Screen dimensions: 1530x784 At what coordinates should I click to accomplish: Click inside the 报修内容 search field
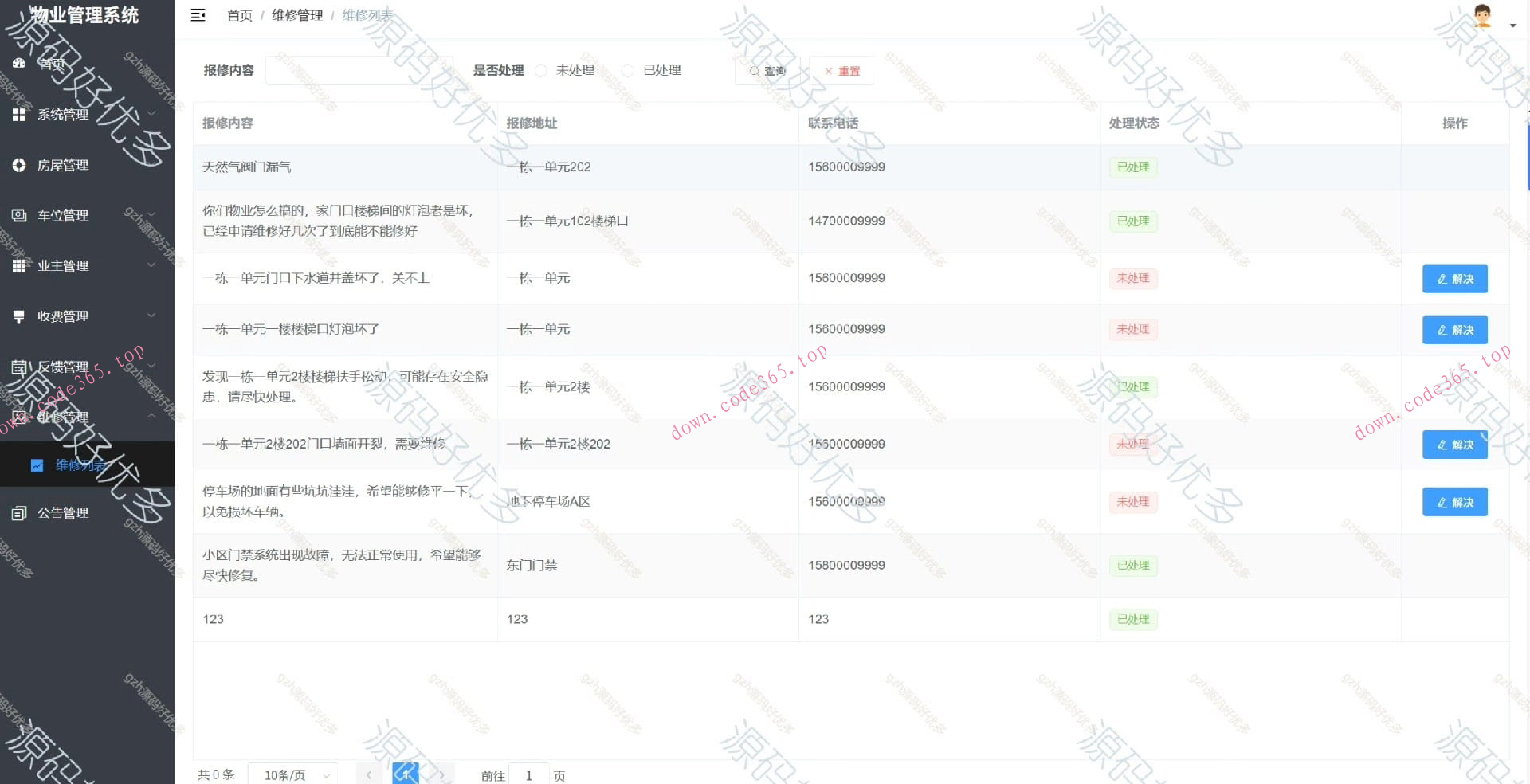tap(360, 70)
